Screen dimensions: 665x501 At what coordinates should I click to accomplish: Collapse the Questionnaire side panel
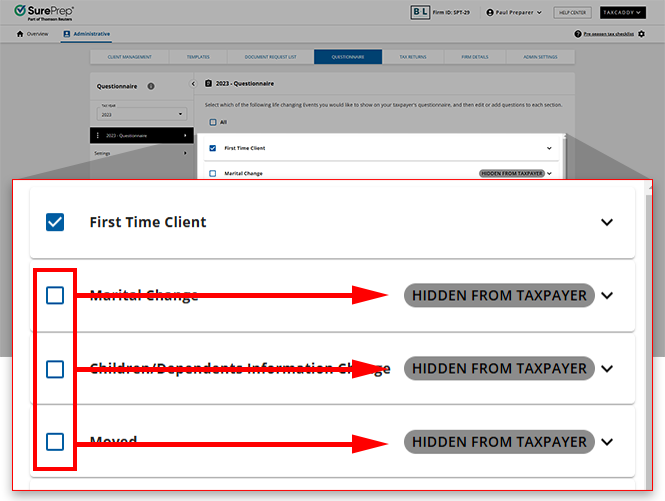(x=193, y=84)
